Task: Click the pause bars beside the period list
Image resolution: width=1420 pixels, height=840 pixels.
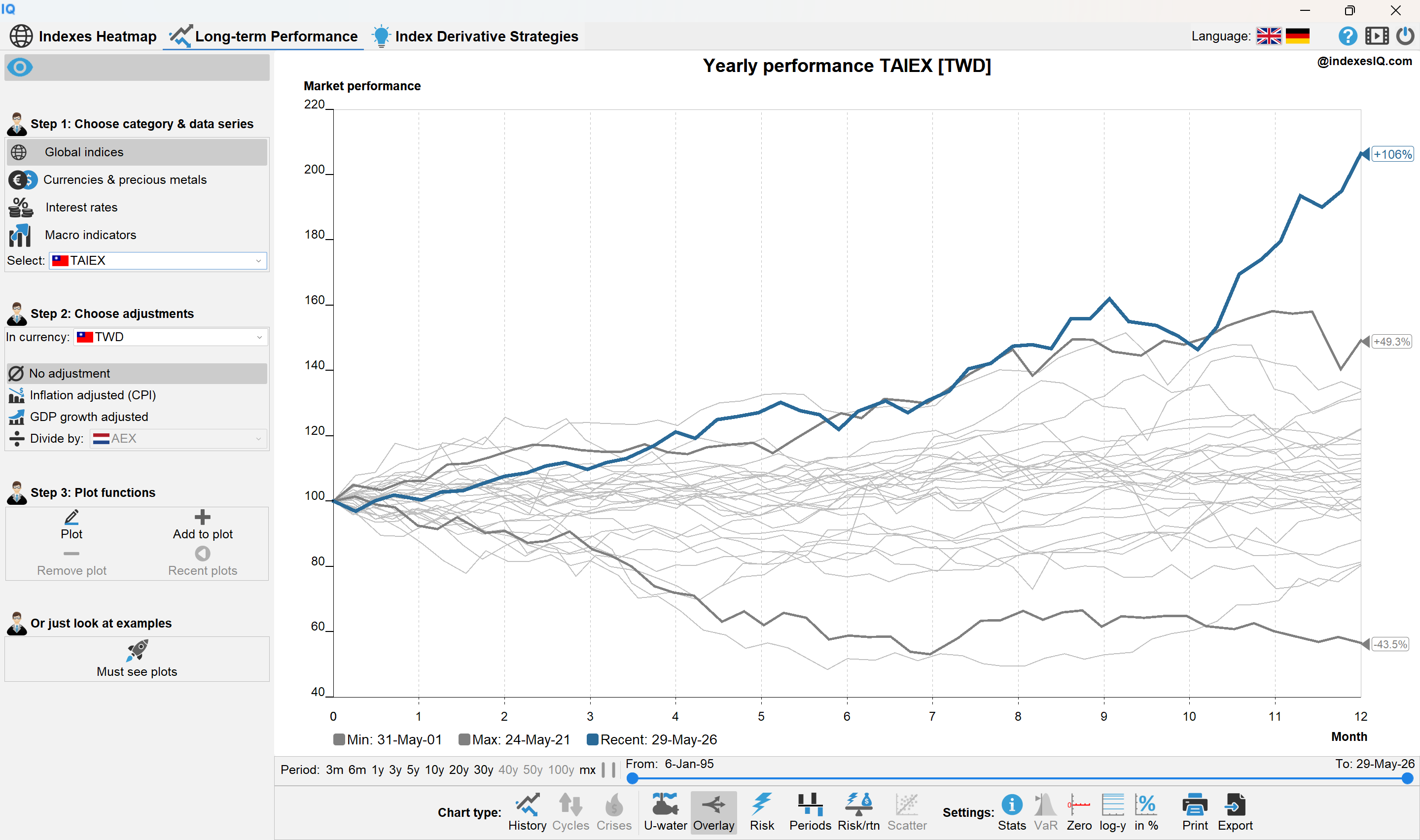Action: pos(608,770)
